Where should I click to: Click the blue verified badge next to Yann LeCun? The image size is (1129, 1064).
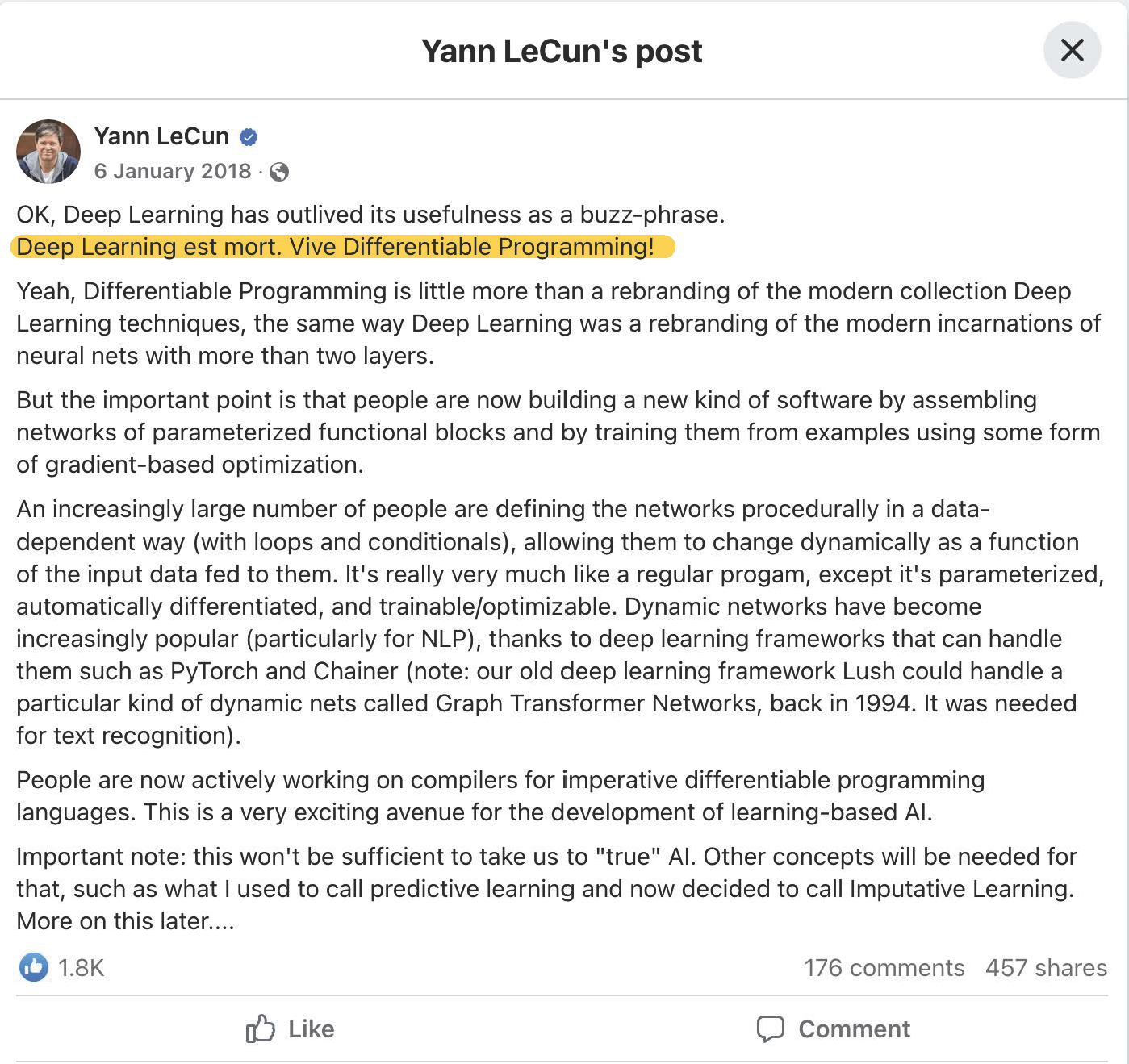click(250, 137)
